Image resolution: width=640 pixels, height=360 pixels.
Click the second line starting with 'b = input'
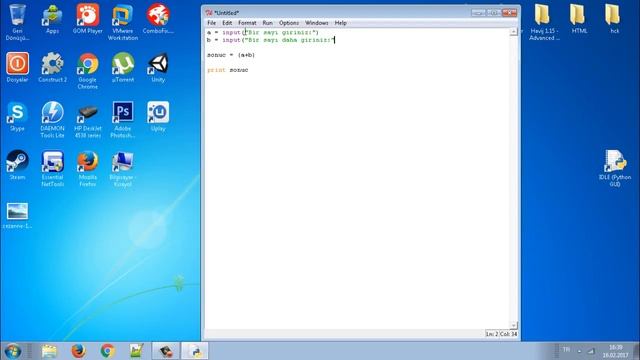[271, 40]
